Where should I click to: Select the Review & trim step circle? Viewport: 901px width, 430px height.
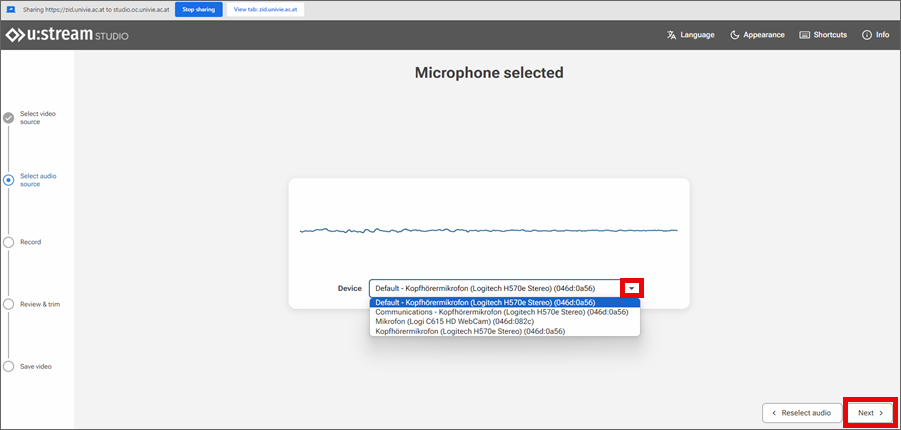coord(9,304)
